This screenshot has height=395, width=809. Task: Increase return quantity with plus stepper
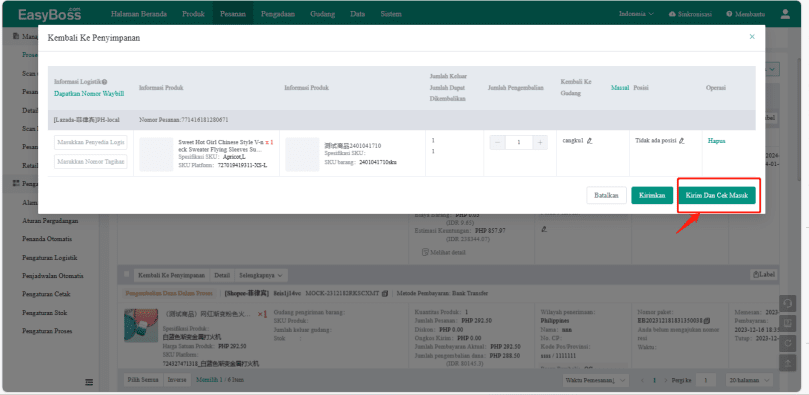(x=540, y=143)
